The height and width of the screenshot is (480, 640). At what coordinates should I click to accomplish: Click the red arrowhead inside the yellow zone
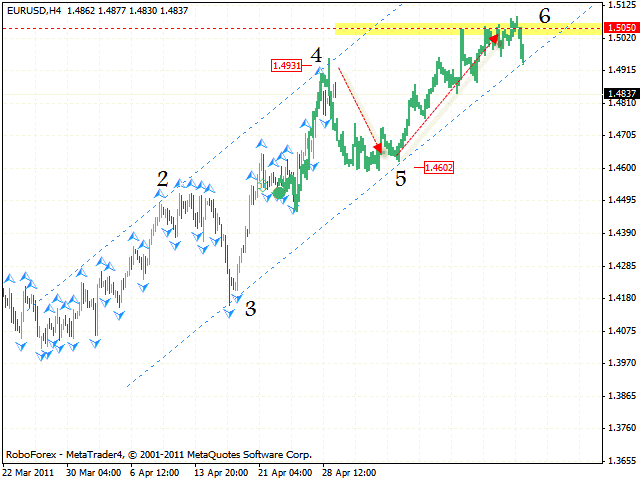(x=494, y=39)
